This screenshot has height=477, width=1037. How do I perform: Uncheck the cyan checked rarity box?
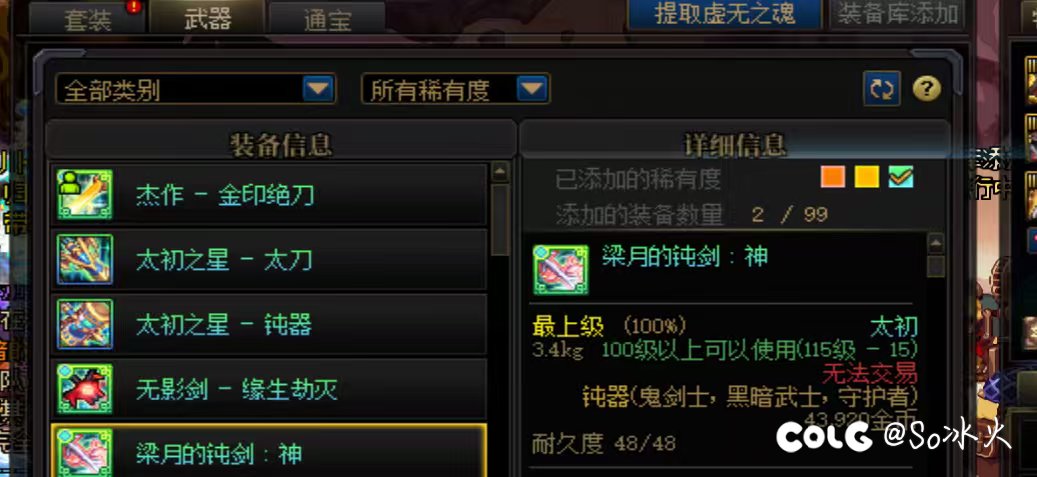click(x=901, y=177)
